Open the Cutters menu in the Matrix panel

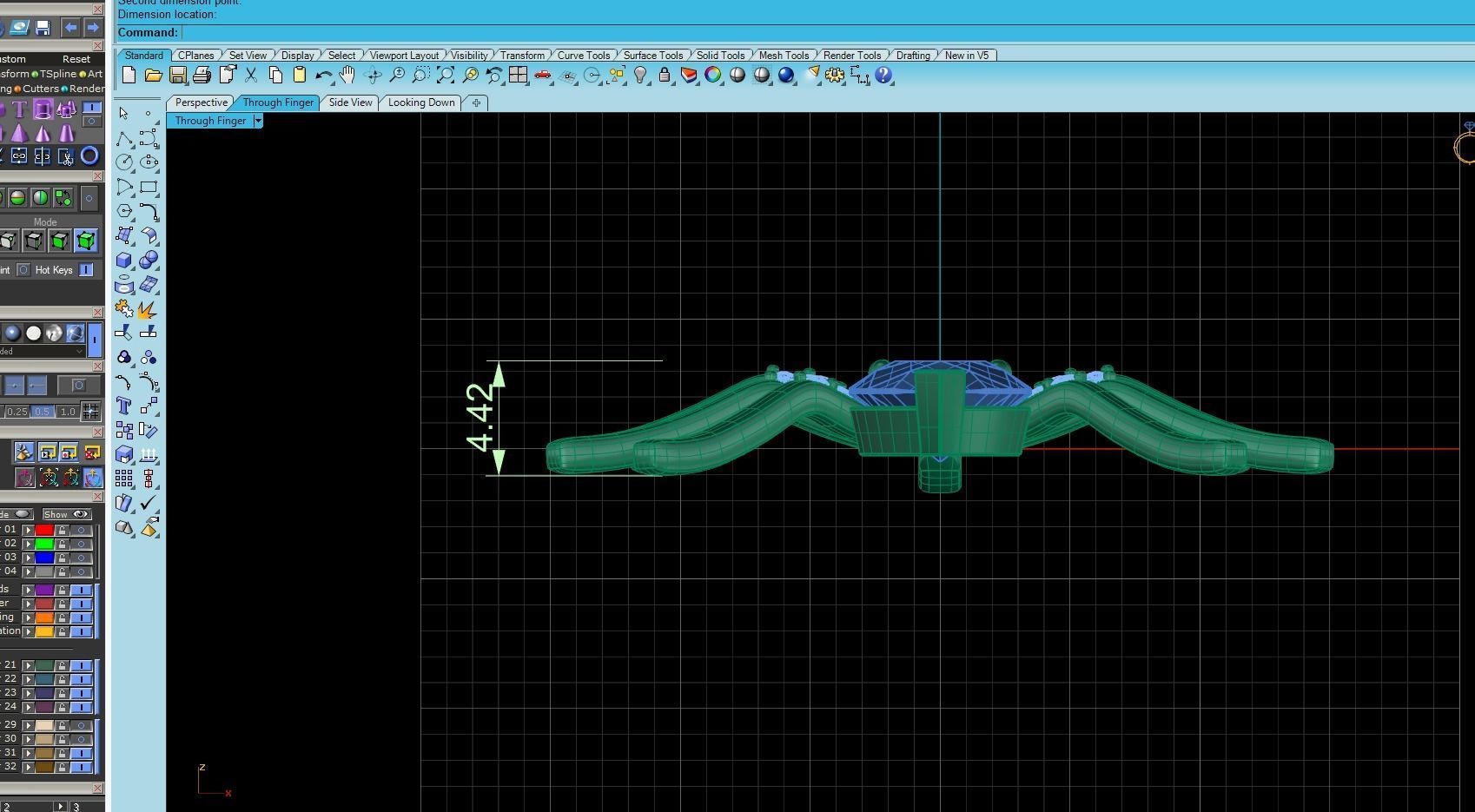(41, 89)
